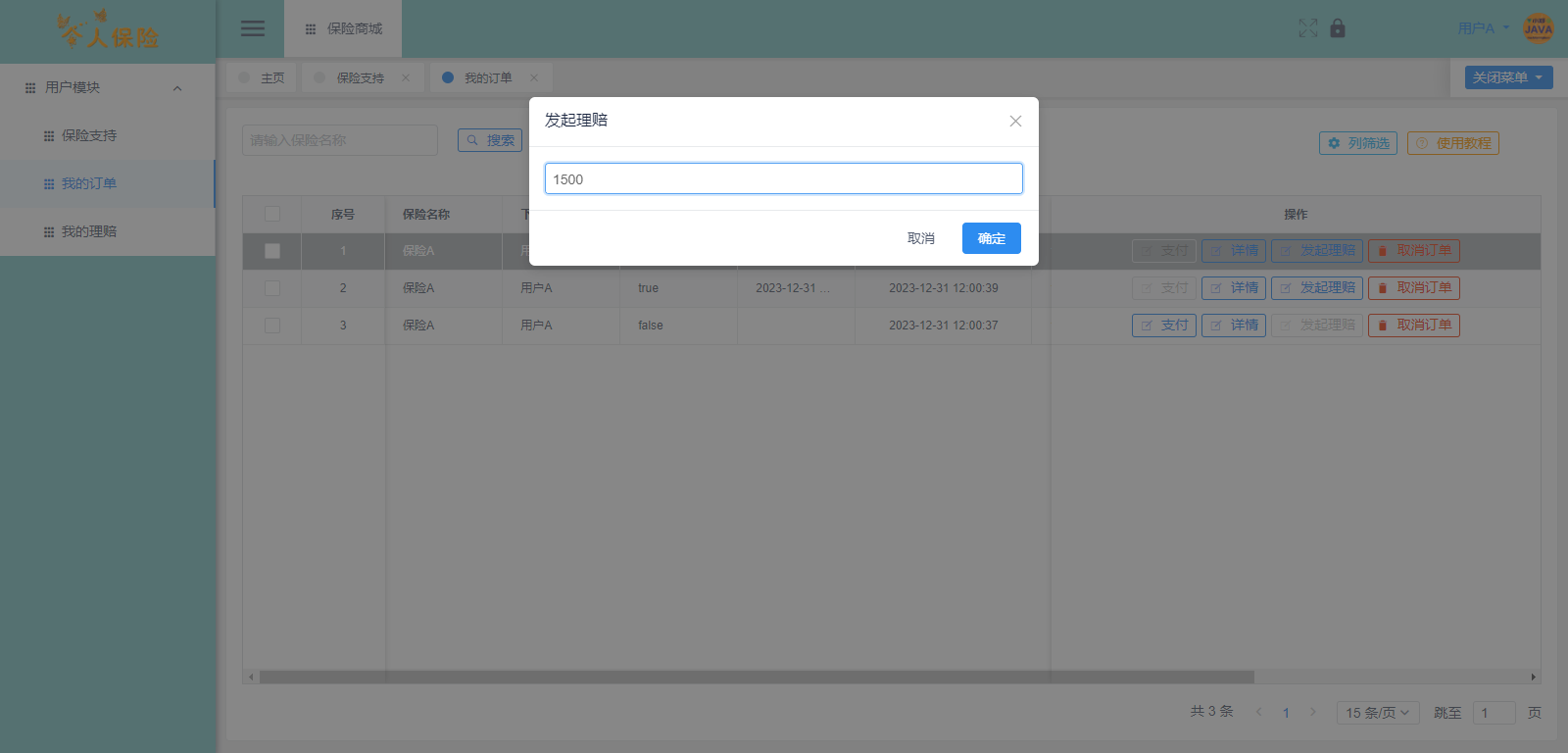Click the 保险商城 grid icon
The height and width of the screenshot is (753, 1568).
[311, 29]
